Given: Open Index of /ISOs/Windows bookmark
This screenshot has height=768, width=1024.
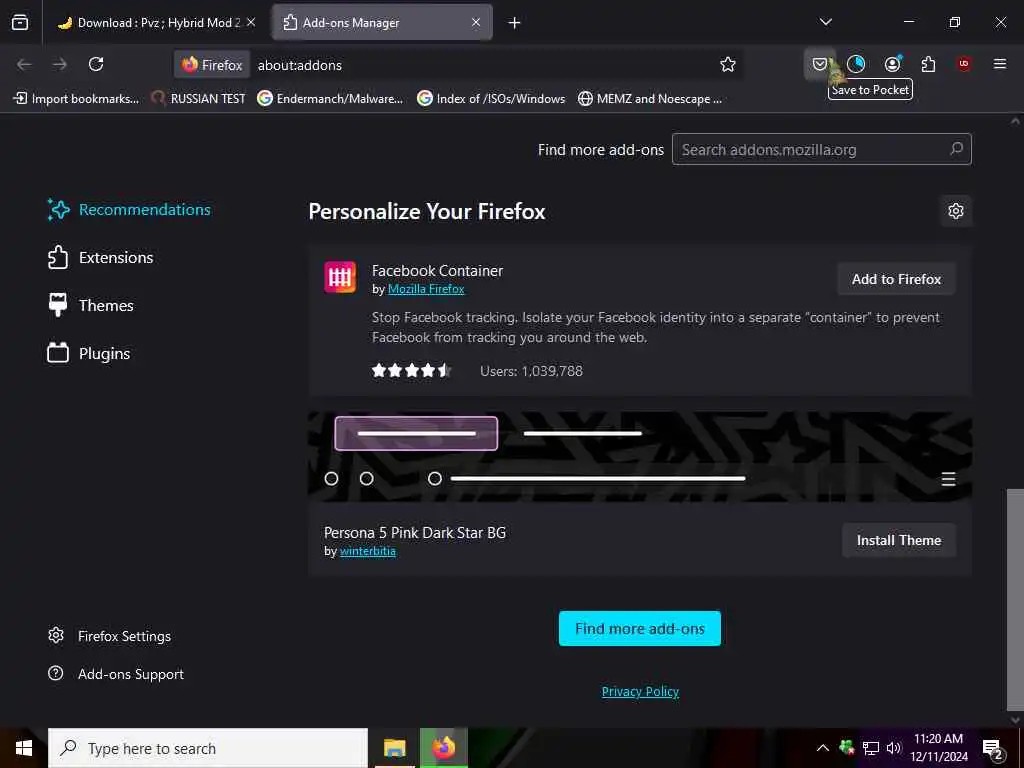Looking at the screenshot, I should pyautogui.click(x=491, y=99).
